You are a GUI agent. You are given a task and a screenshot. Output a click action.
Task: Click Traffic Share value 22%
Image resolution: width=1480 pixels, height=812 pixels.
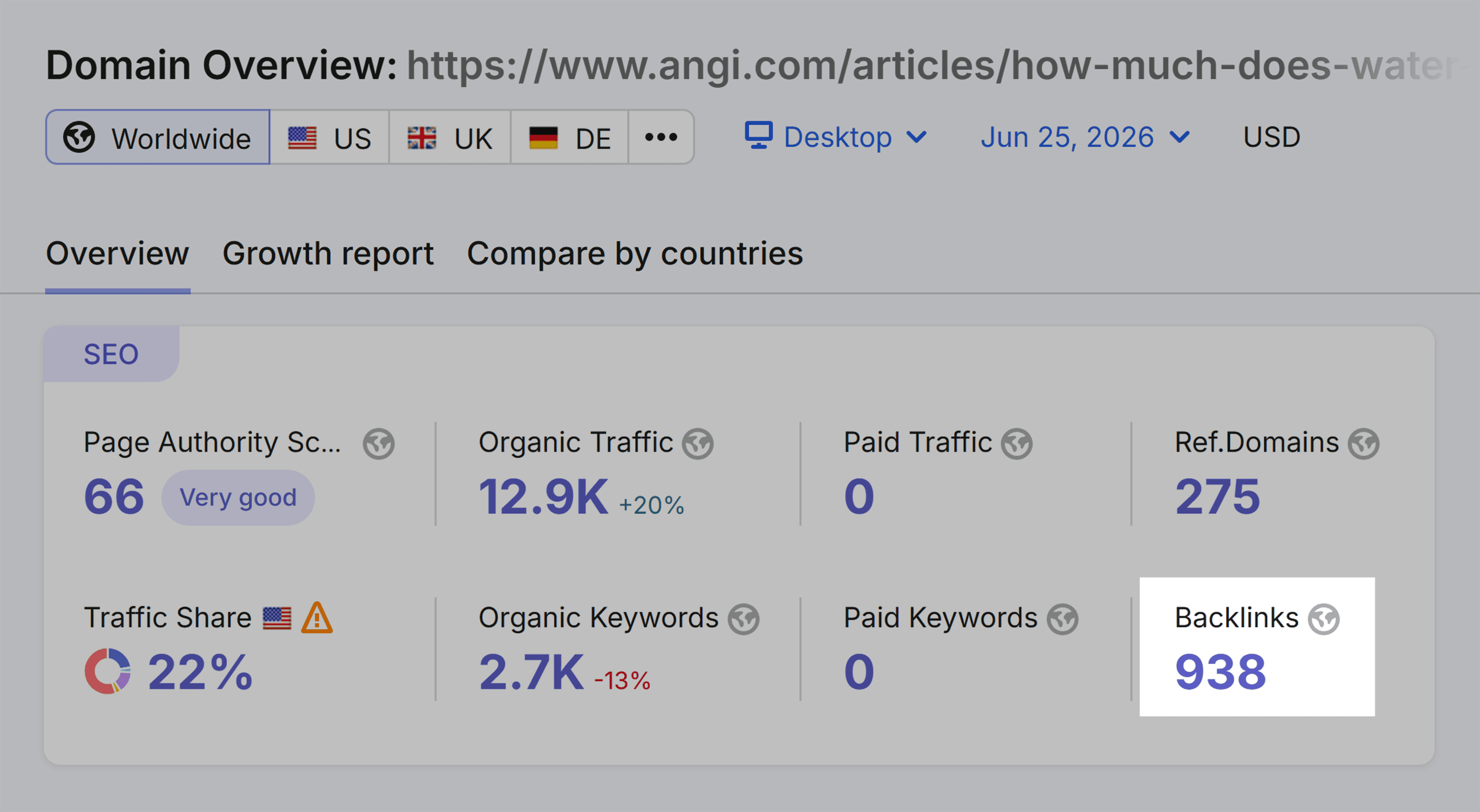click(200, 672)
